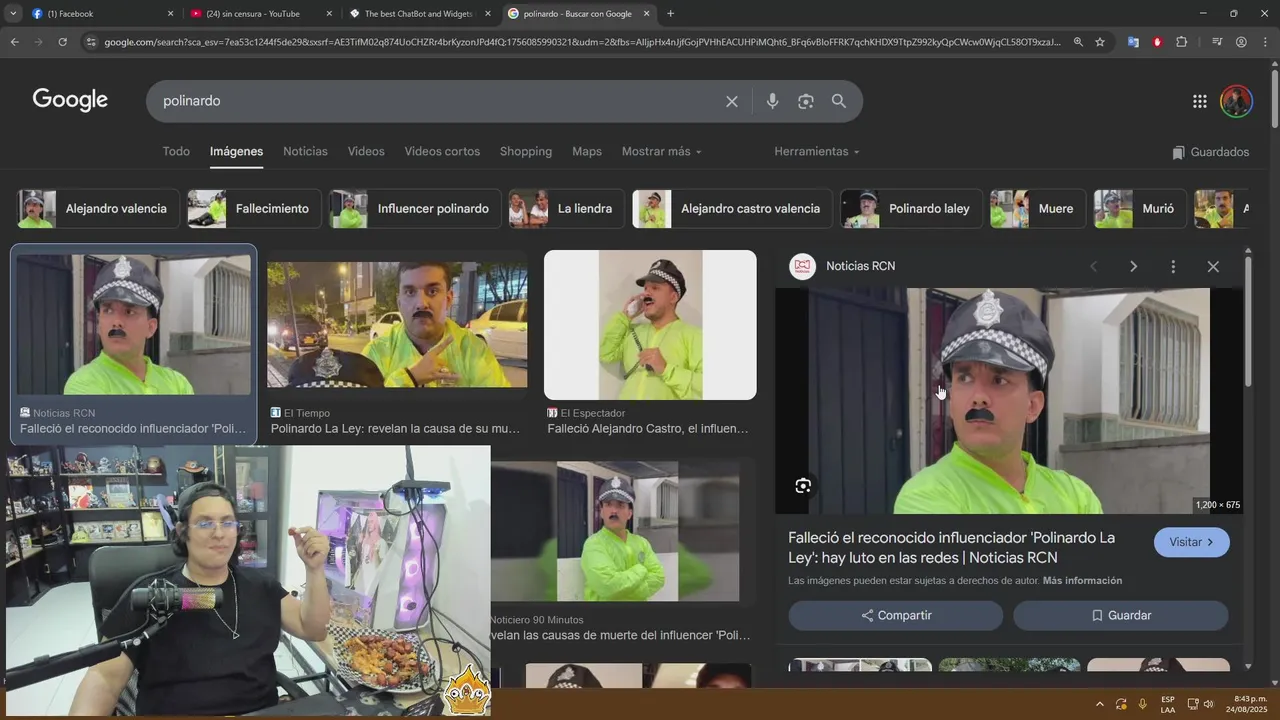This screenshot has width=1280, height=720.
Task: Filter by Murió chip
Action: 1140,209
